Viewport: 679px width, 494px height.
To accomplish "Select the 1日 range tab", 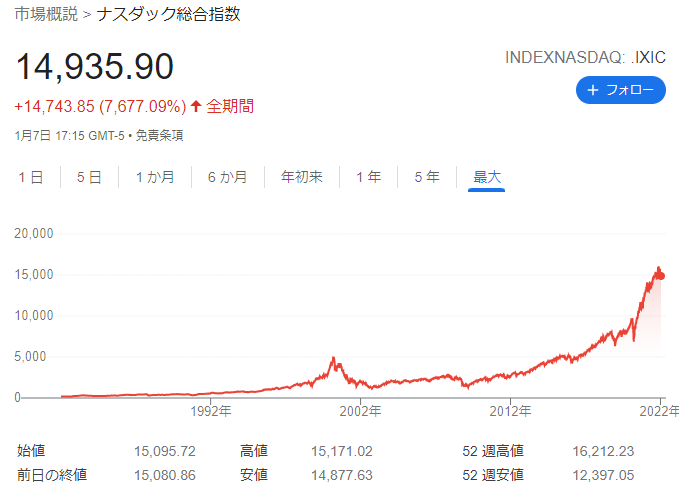I will (31, 177).
